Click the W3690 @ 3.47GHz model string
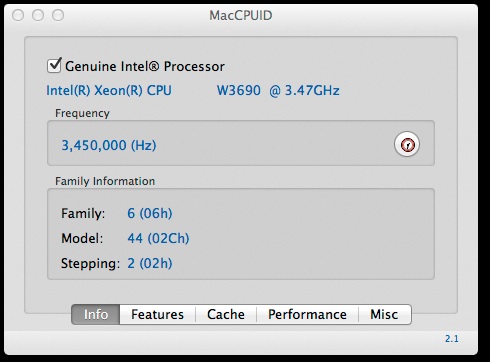This screenshot has height=362, width=490. [x=278, y=91]
